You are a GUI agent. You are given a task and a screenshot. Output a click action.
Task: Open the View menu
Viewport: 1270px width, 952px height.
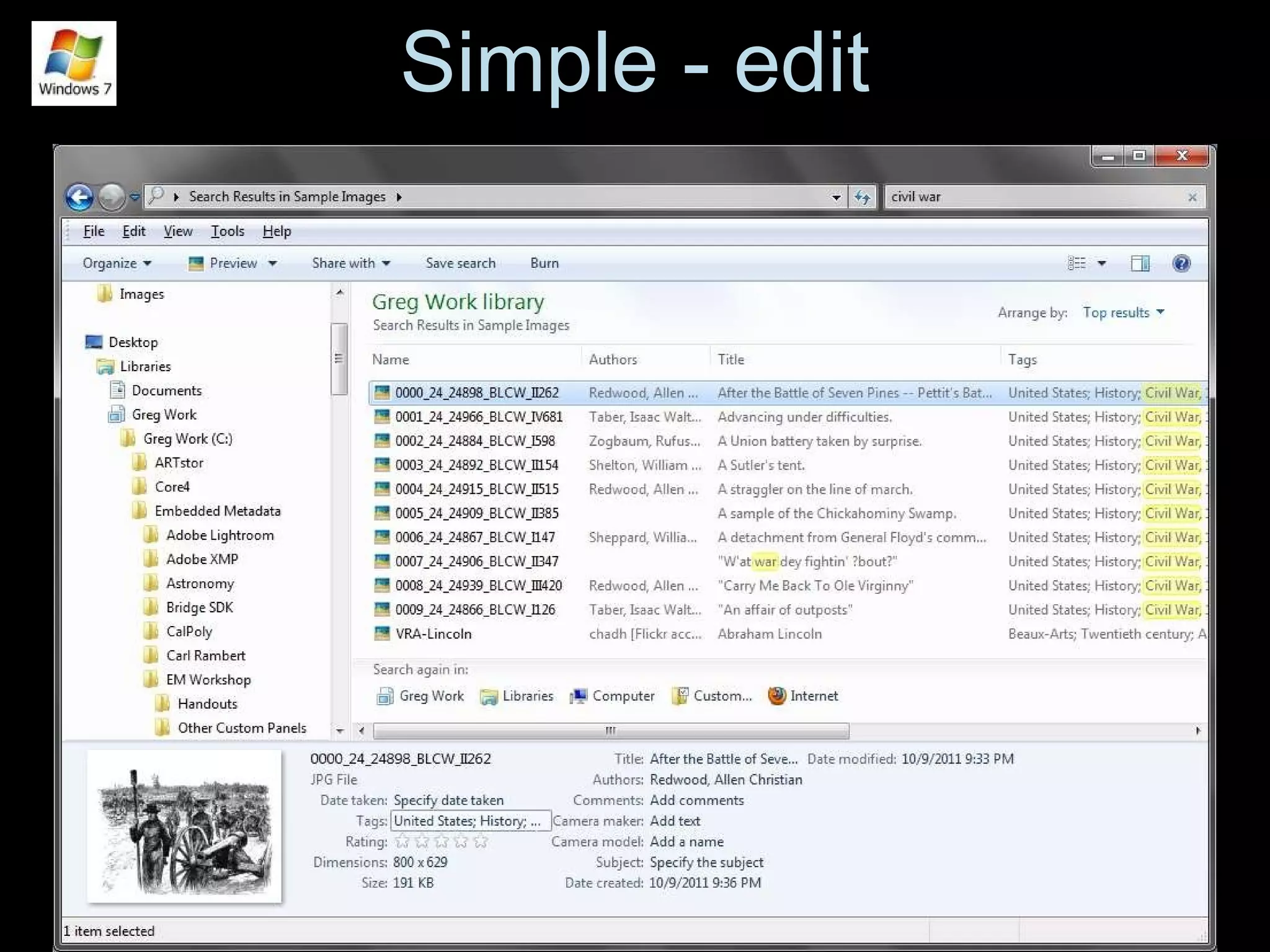pyautogui.click(x=178, y=231)
